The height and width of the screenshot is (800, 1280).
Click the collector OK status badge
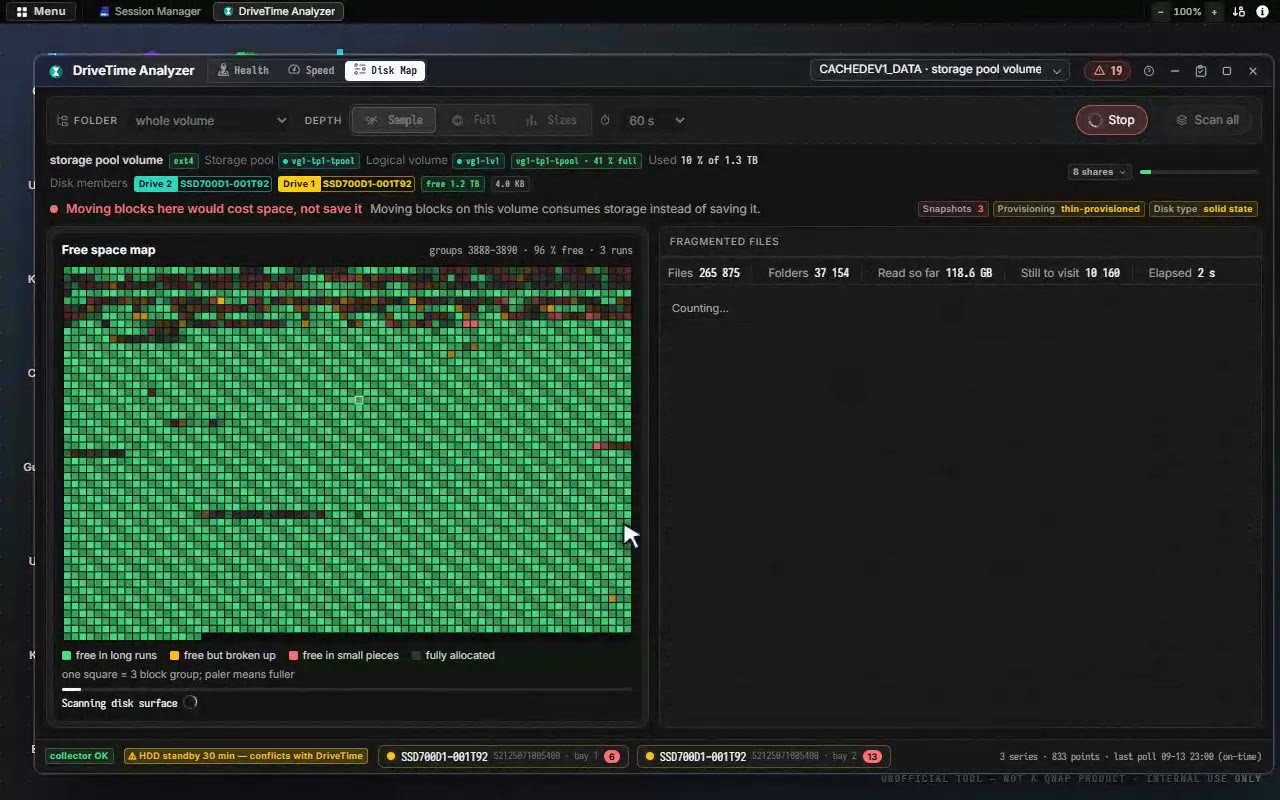(x=79, y=757)
